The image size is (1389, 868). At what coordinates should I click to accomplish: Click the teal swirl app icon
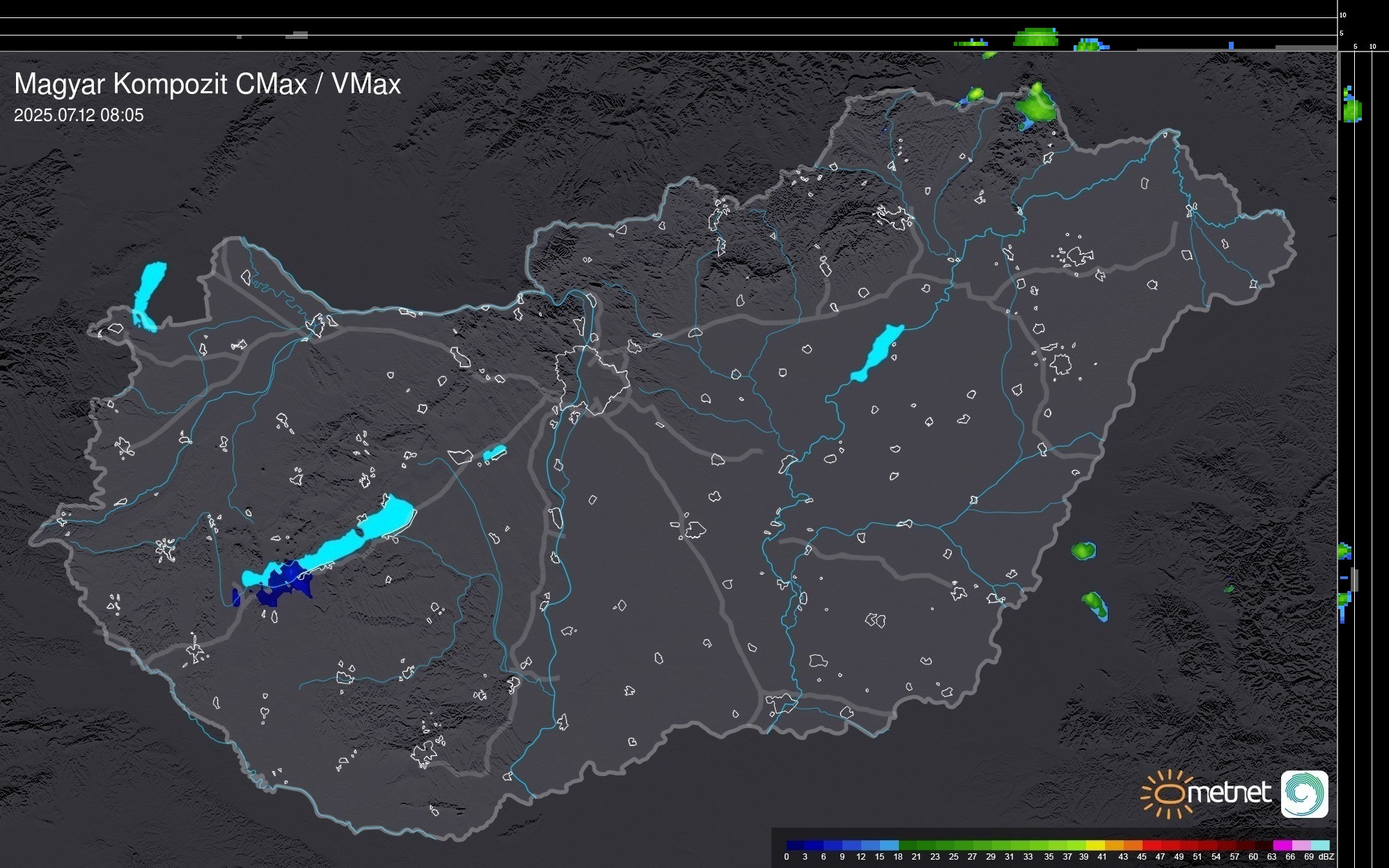click(x=1304, y=794)
